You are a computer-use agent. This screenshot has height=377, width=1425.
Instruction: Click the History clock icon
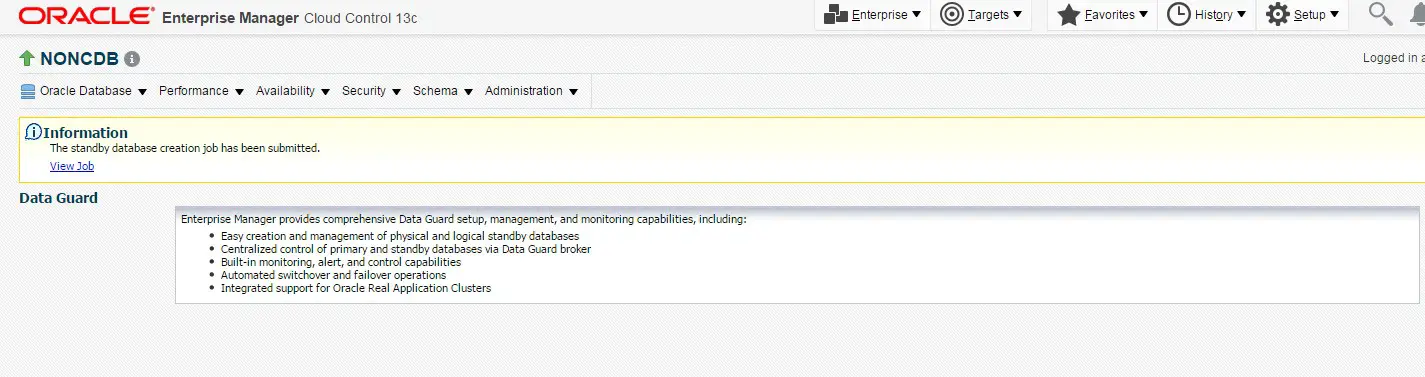(1179, 14)
